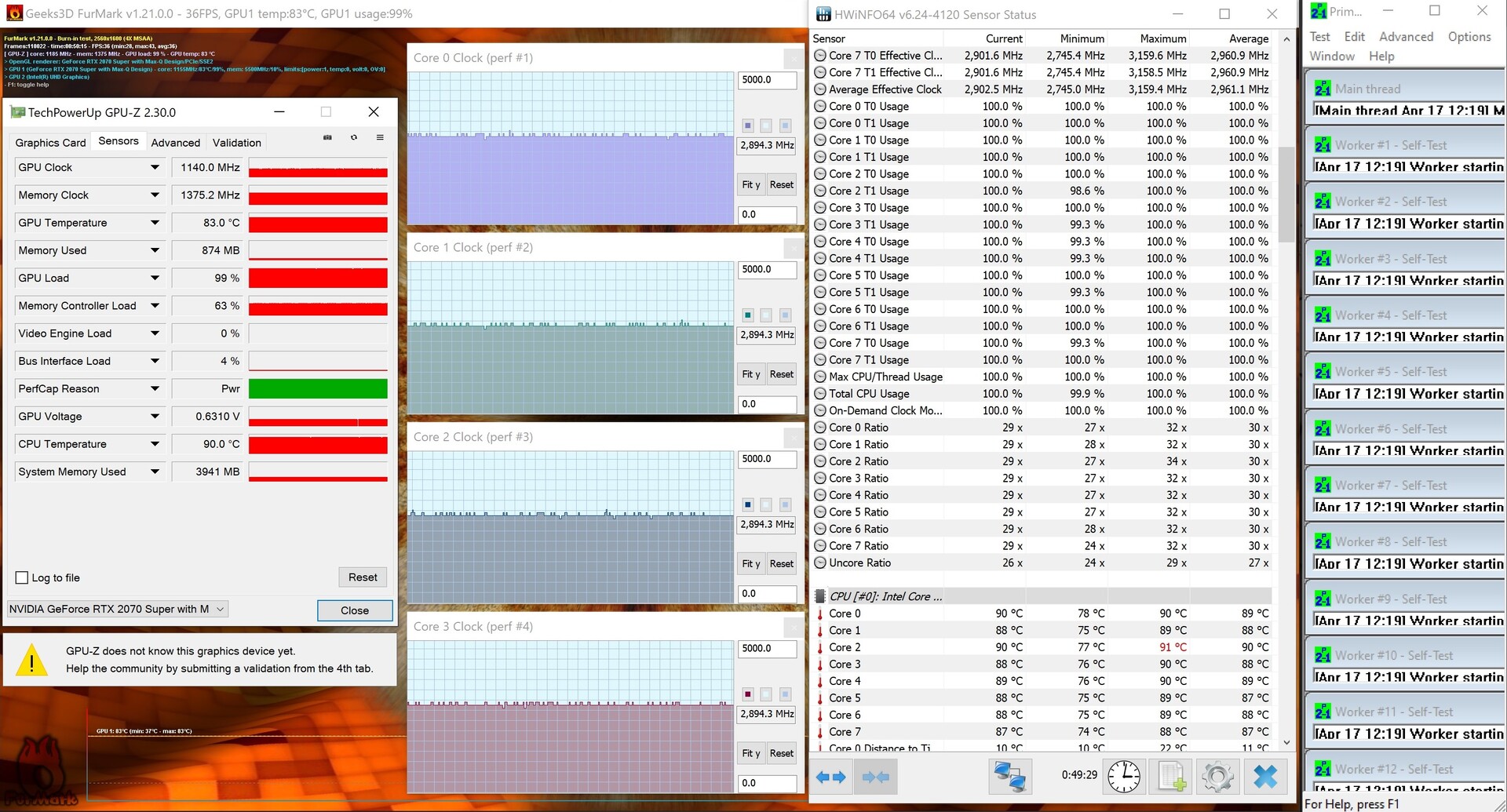Click the 5000.0 max field of Core 0 Clock graph
The image size is (1507, 812).
point(767,80)
